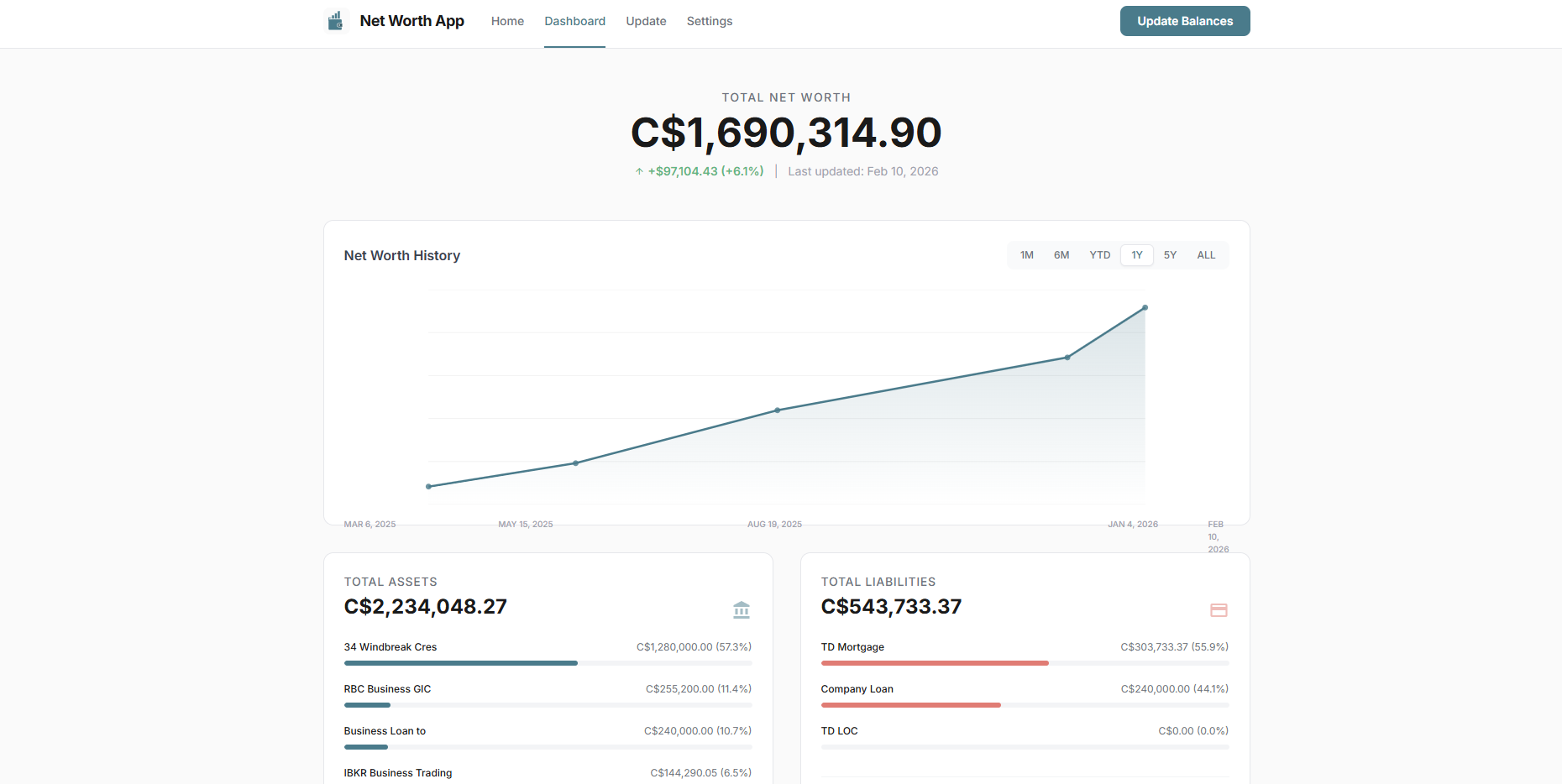This screenshot has height=784, width=1562.
Task: Select the 1Y range selector
Action: (x=1136, y=254)
